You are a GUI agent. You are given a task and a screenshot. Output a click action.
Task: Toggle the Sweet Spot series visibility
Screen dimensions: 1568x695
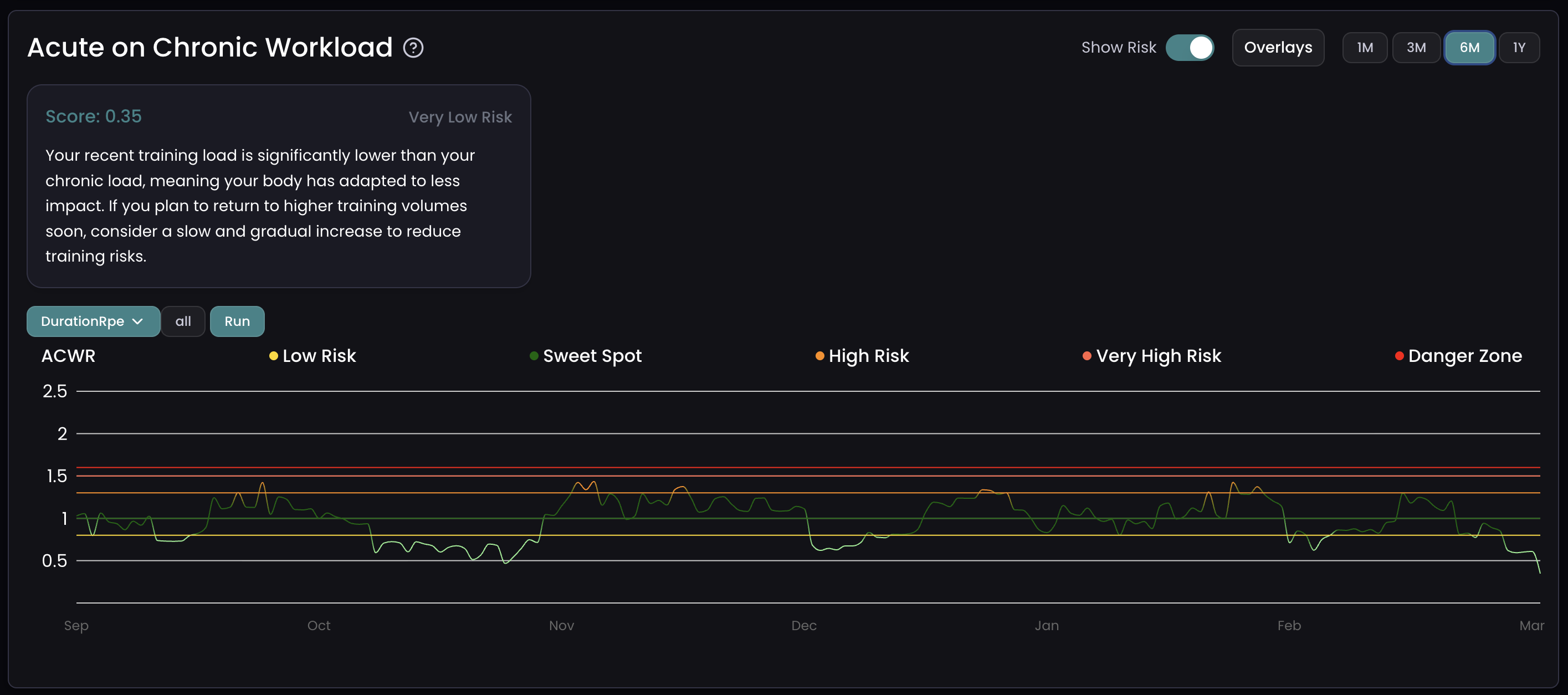coord(592,356)
